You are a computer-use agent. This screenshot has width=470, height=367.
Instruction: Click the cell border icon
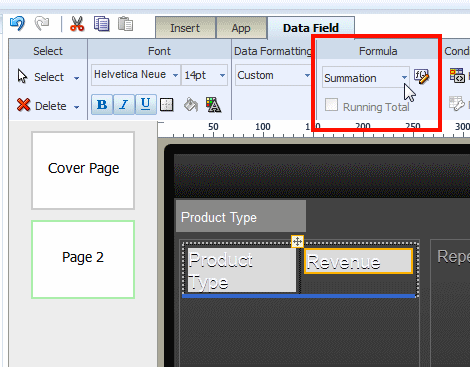pos(167,105)
